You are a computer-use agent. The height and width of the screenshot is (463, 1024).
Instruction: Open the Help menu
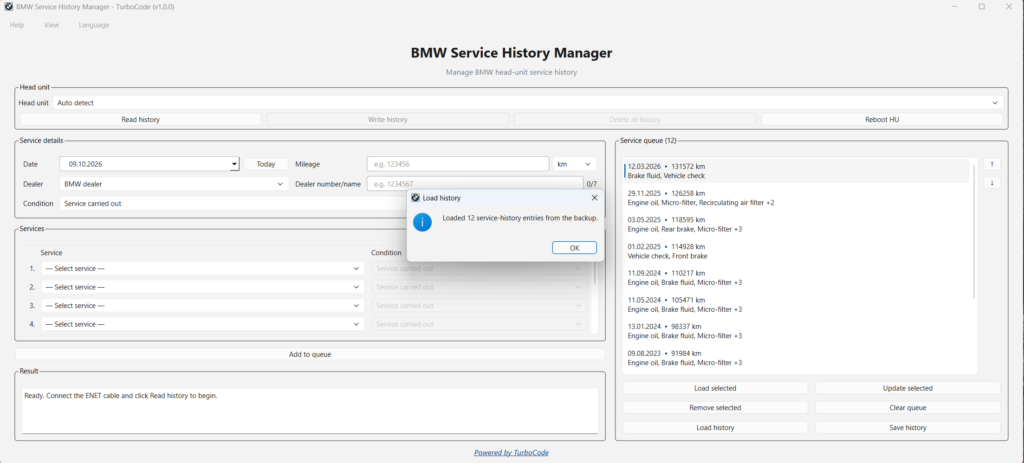17,25
